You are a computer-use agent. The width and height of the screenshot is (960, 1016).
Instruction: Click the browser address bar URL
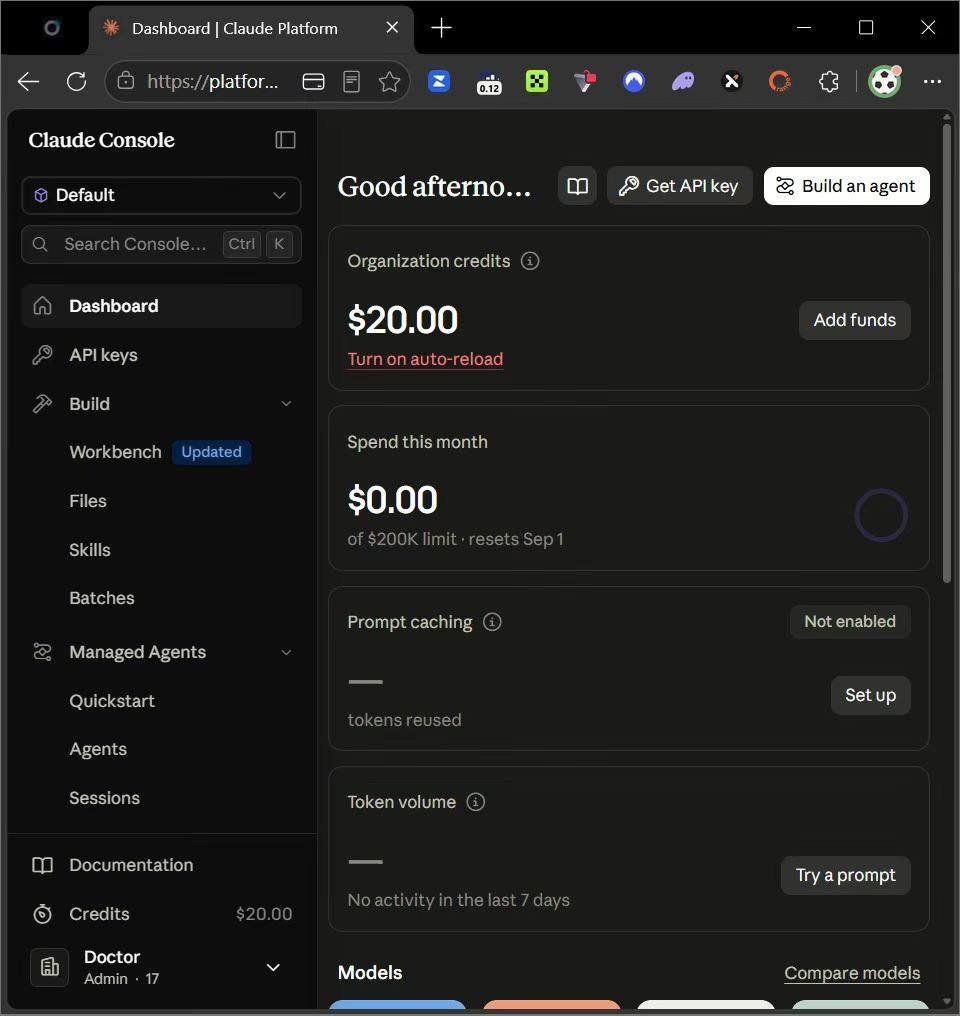(212, 82)
